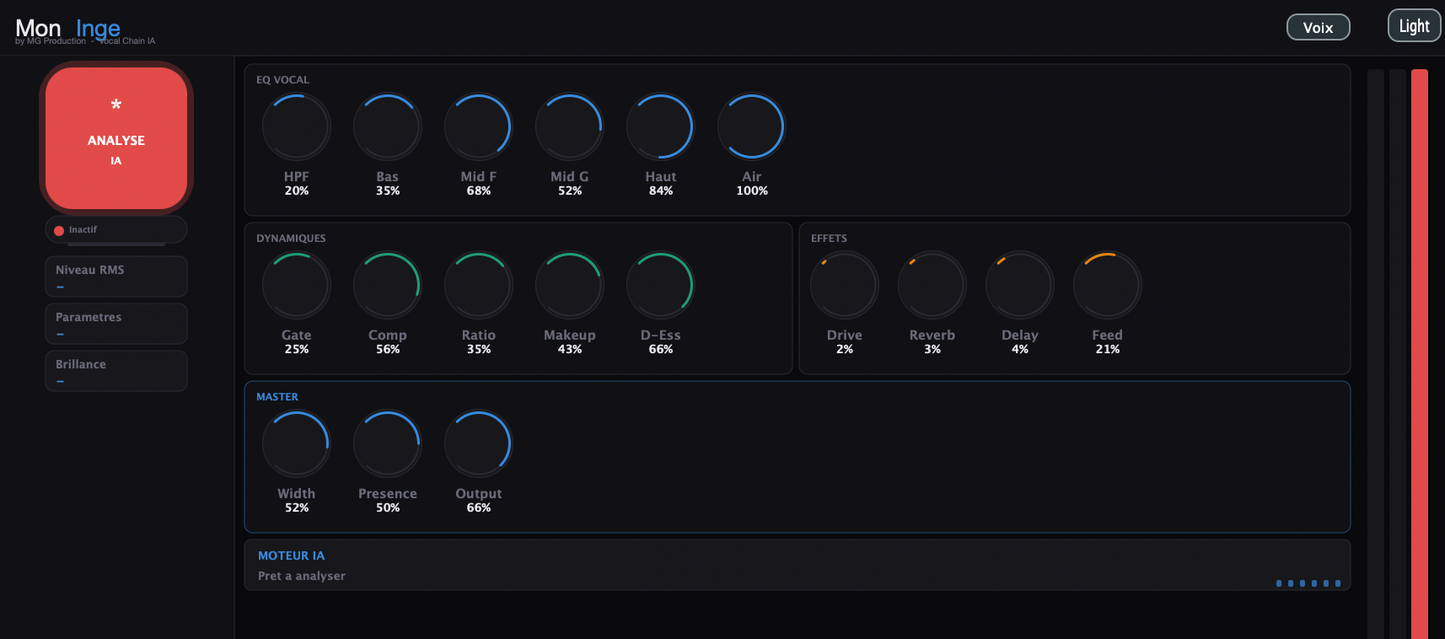Click the Inactif status indicator

(x=116, y=230)
